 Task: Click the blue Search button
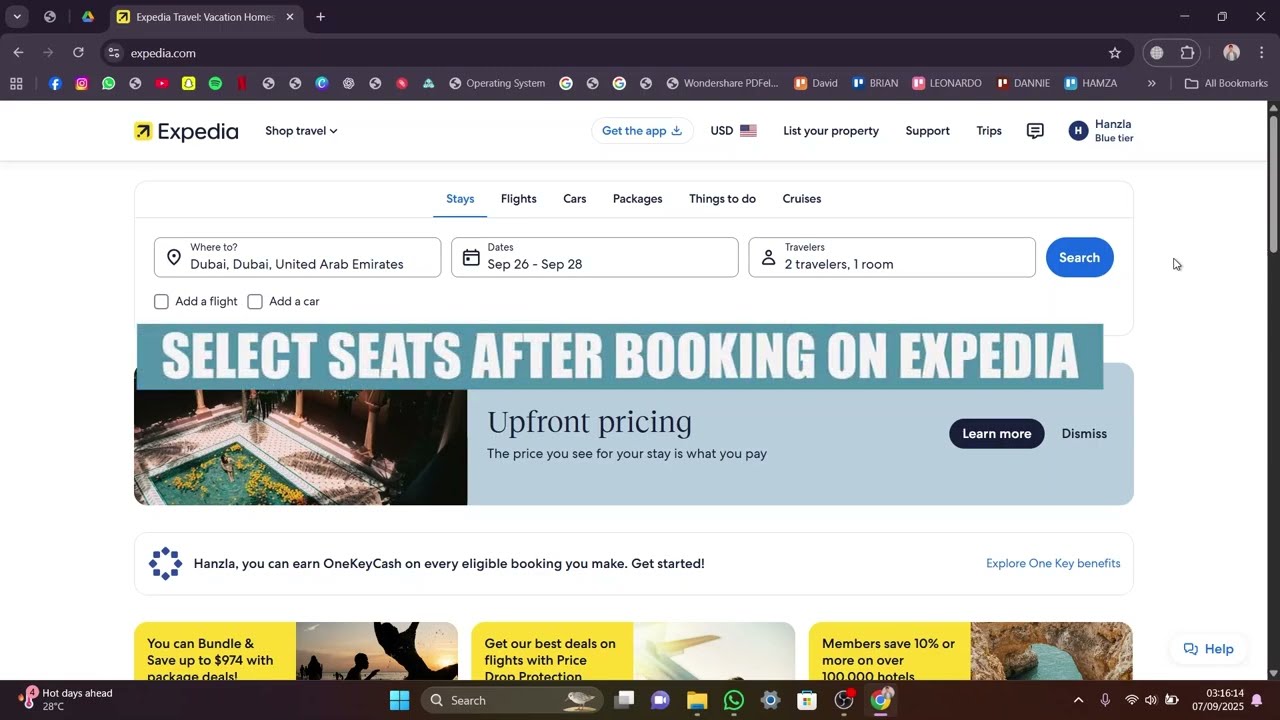[1080, 257]
